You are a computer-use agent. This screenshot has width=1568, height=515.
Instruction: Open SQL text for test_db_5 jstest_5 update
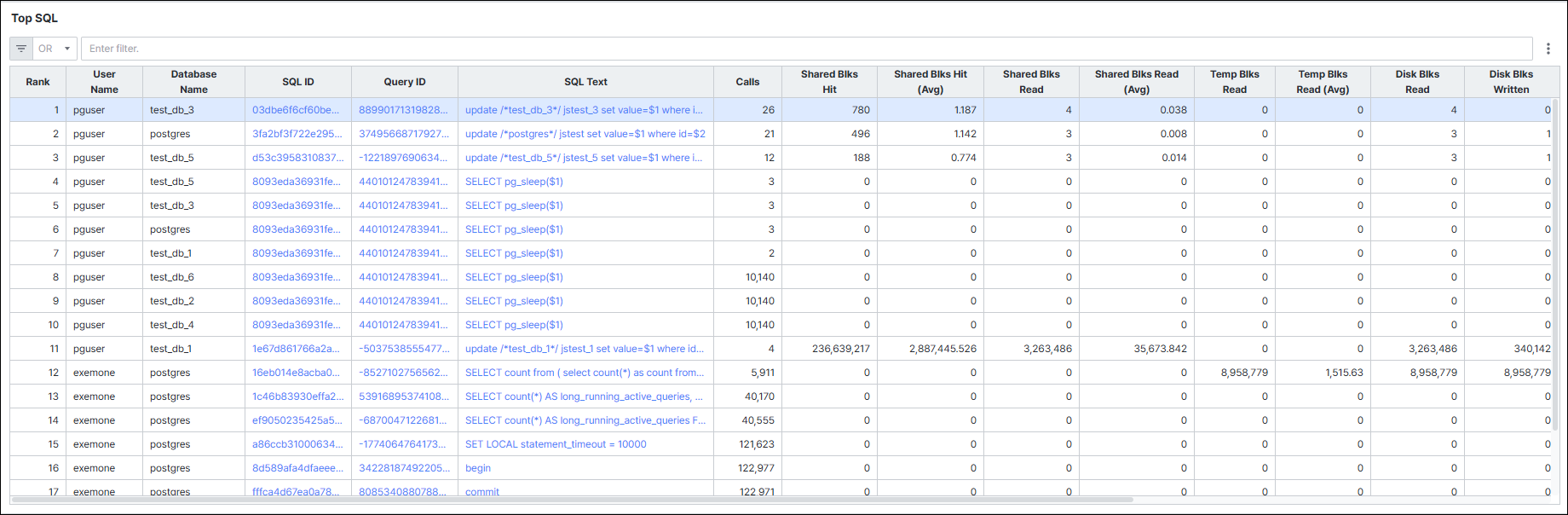[x=584, y=158]
